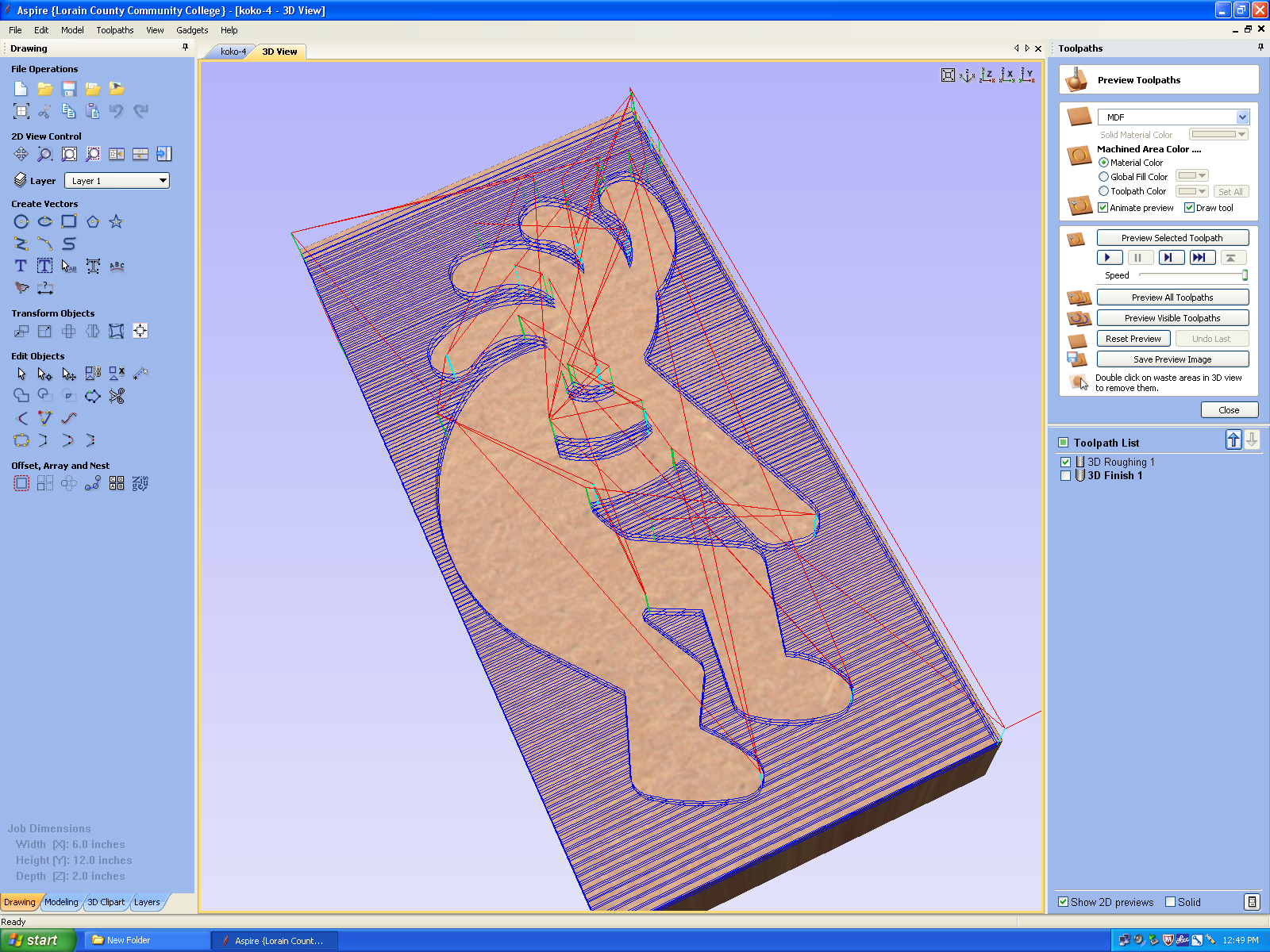The height and width of the screenshot is (952, 1270).
Task: Choose the Selection arrow tool
Action: point(21,374)
